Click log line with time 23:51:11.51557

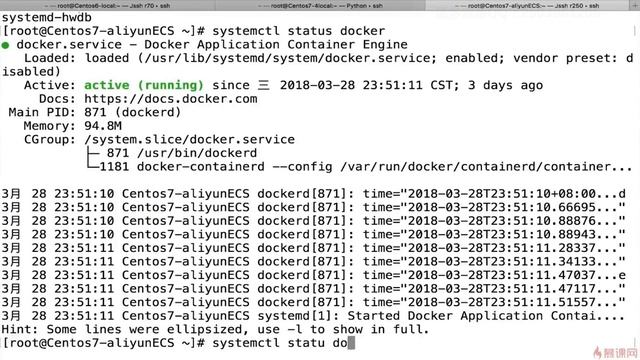[313, 302]
